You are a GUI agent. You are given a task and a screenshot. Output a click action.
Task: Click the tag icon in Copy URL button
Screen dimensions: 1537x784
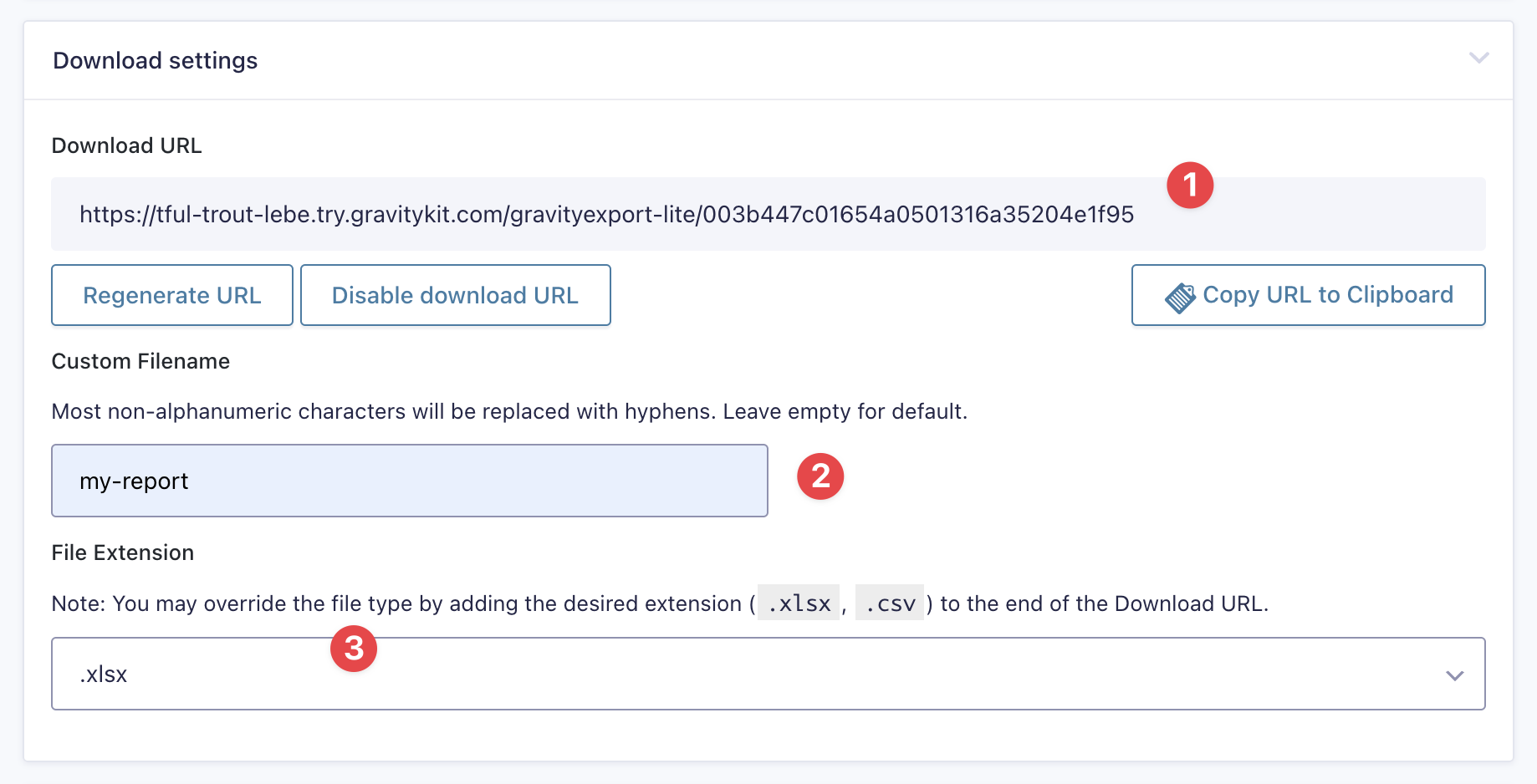coord(1179,295)
